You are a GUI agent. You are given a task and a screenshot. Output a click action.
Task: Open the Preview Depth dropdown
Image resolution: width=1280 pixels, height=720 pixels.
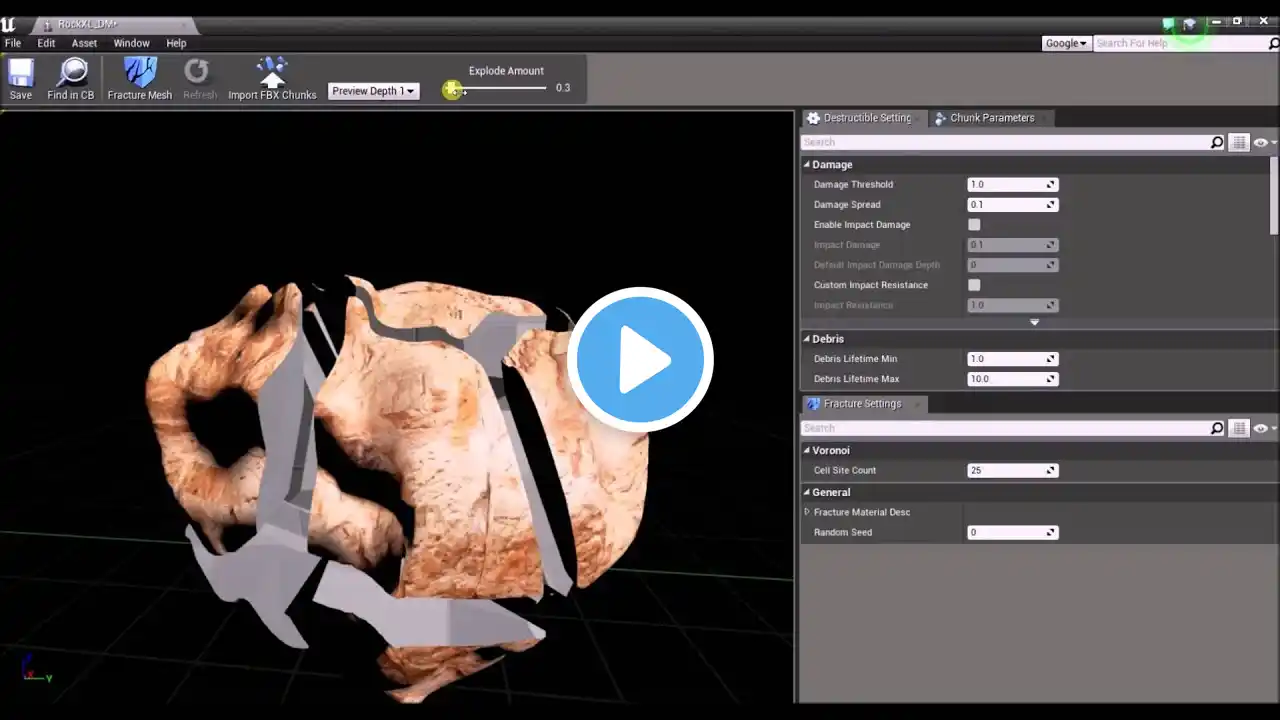click(373, 91)
